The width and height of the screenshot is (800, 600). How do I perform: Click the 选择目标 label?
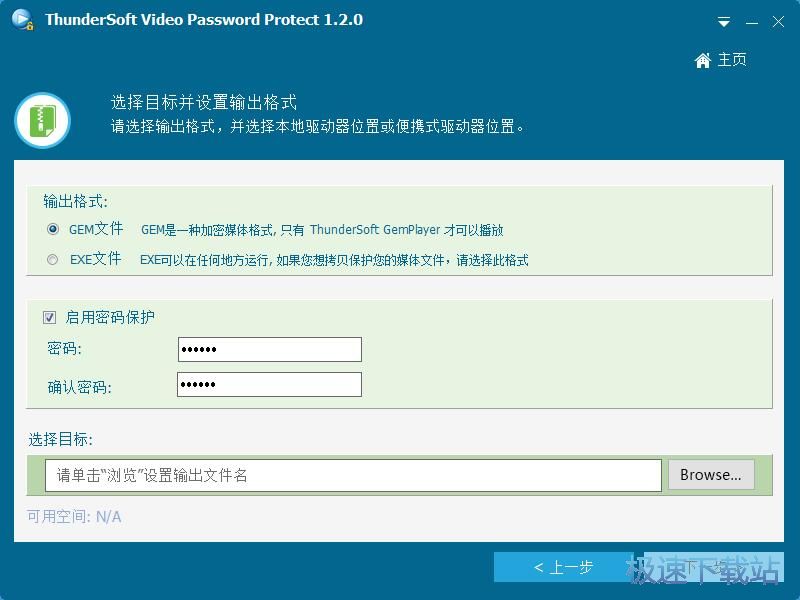61,439
